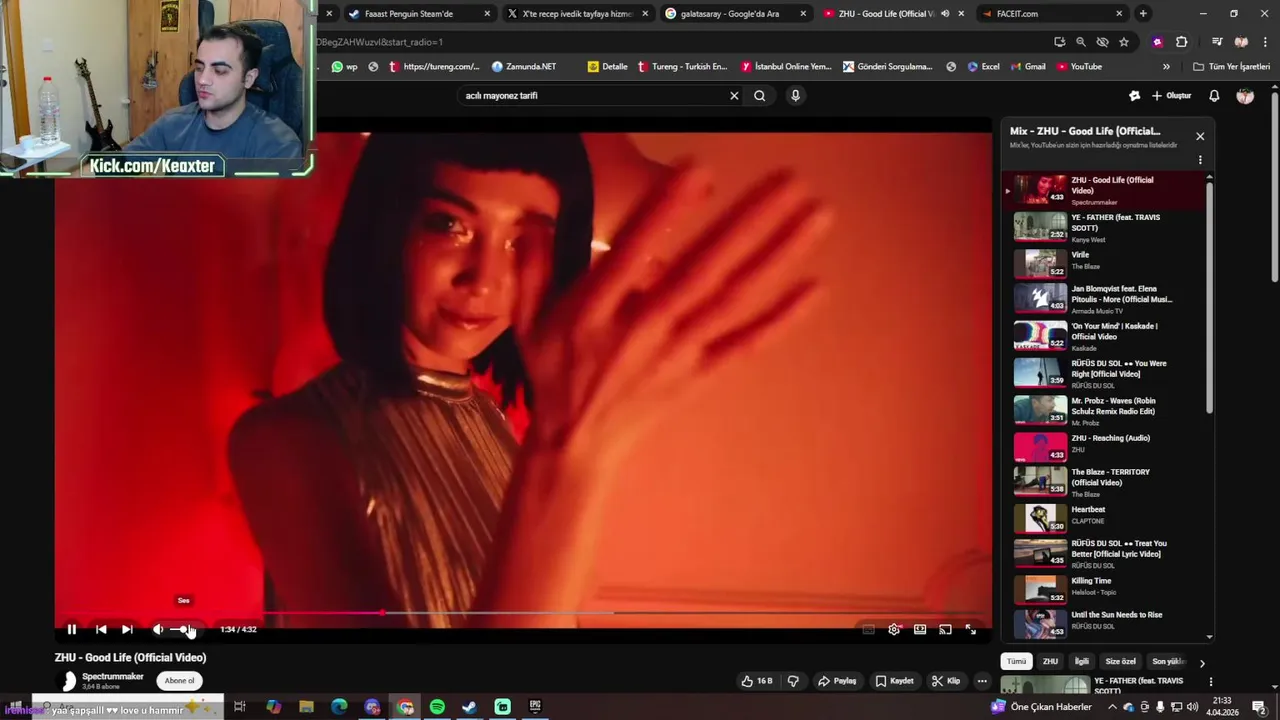Open the Zamunda.NET bookmark
The width and height of the screenshot is (1280, 720).
(524, 67)
